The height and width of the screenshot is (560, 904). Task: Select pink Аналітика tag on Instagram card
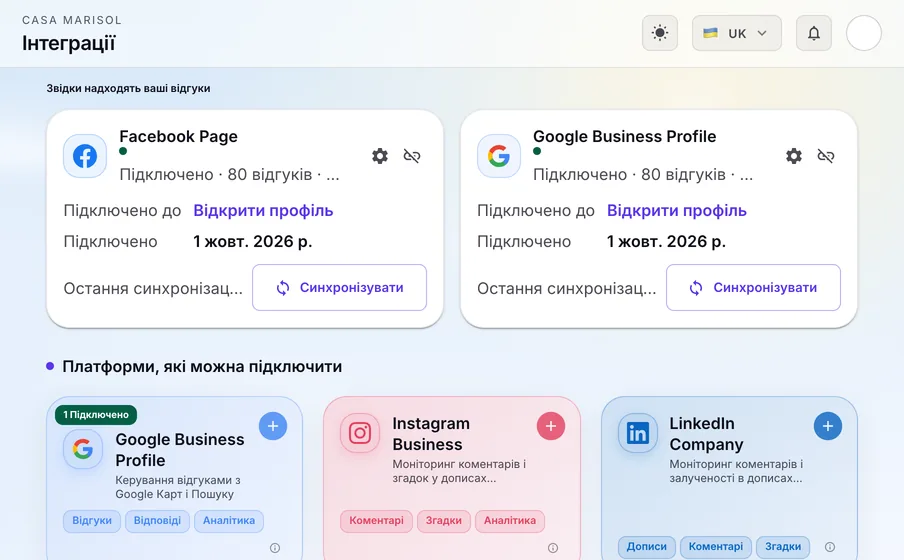coord(510,520)
